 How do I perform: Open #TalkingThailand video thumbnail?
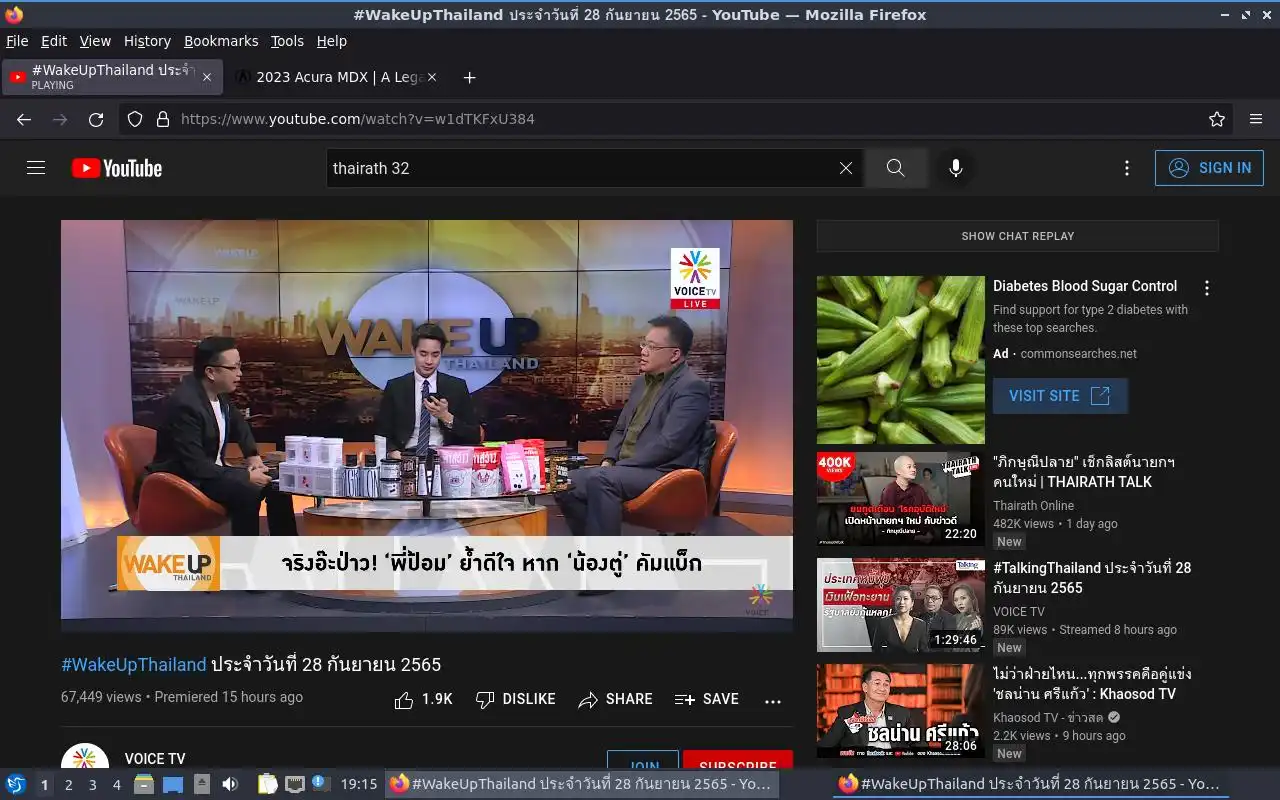[901, 605]
